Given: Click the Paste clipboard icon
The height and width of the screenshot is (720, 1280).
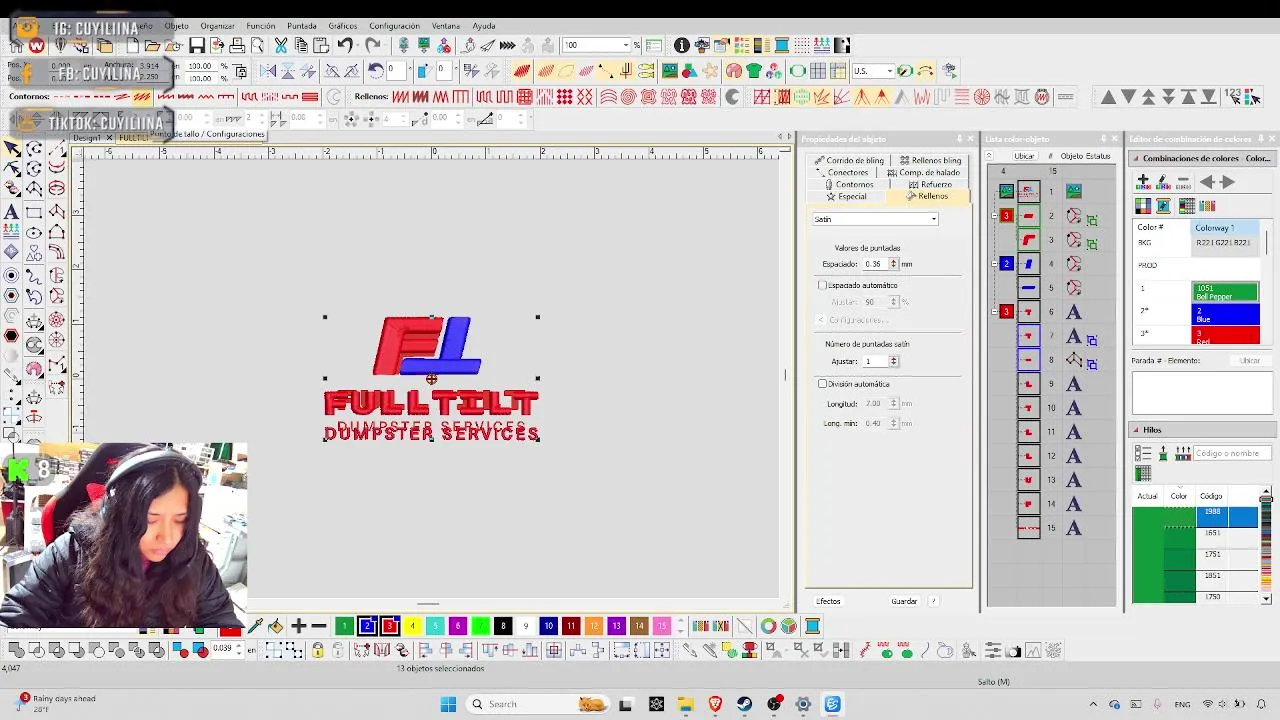Looking at the screenshot, I should click(x=321, y=46).
